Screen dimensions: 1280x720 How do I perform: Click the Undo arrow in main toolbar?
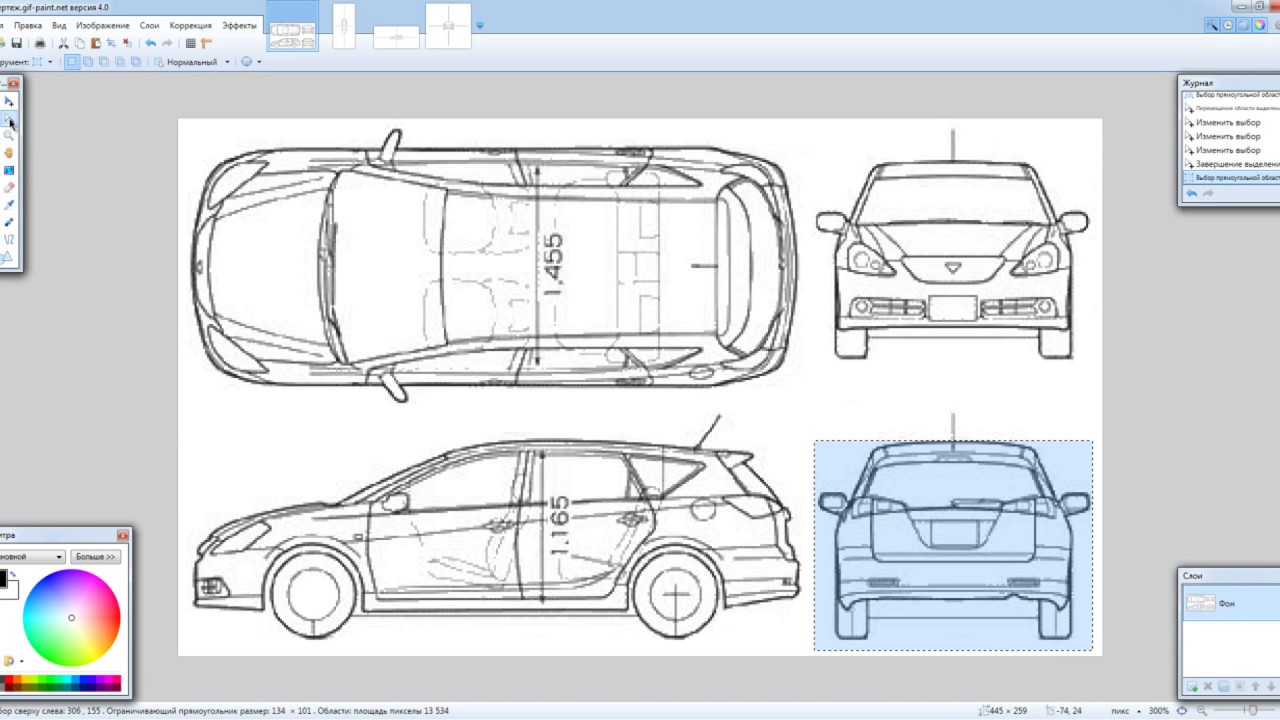pyautogui.click(x=150, y=43)
